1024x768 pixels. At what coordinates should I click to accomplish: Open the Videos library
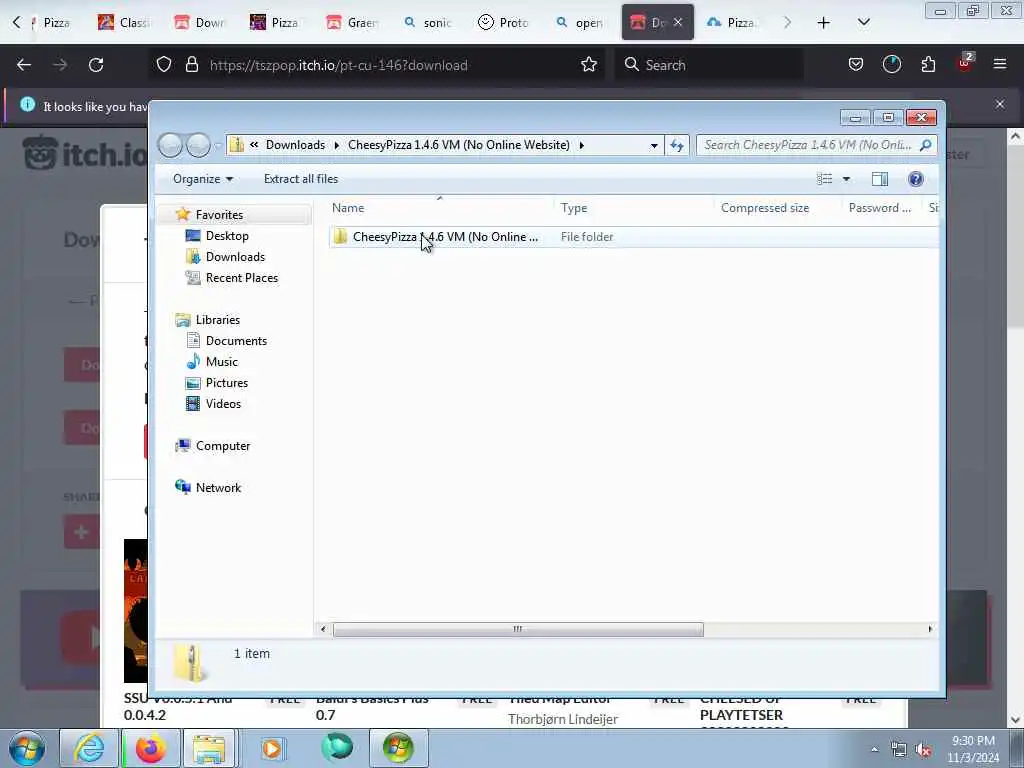pos(223,404)
